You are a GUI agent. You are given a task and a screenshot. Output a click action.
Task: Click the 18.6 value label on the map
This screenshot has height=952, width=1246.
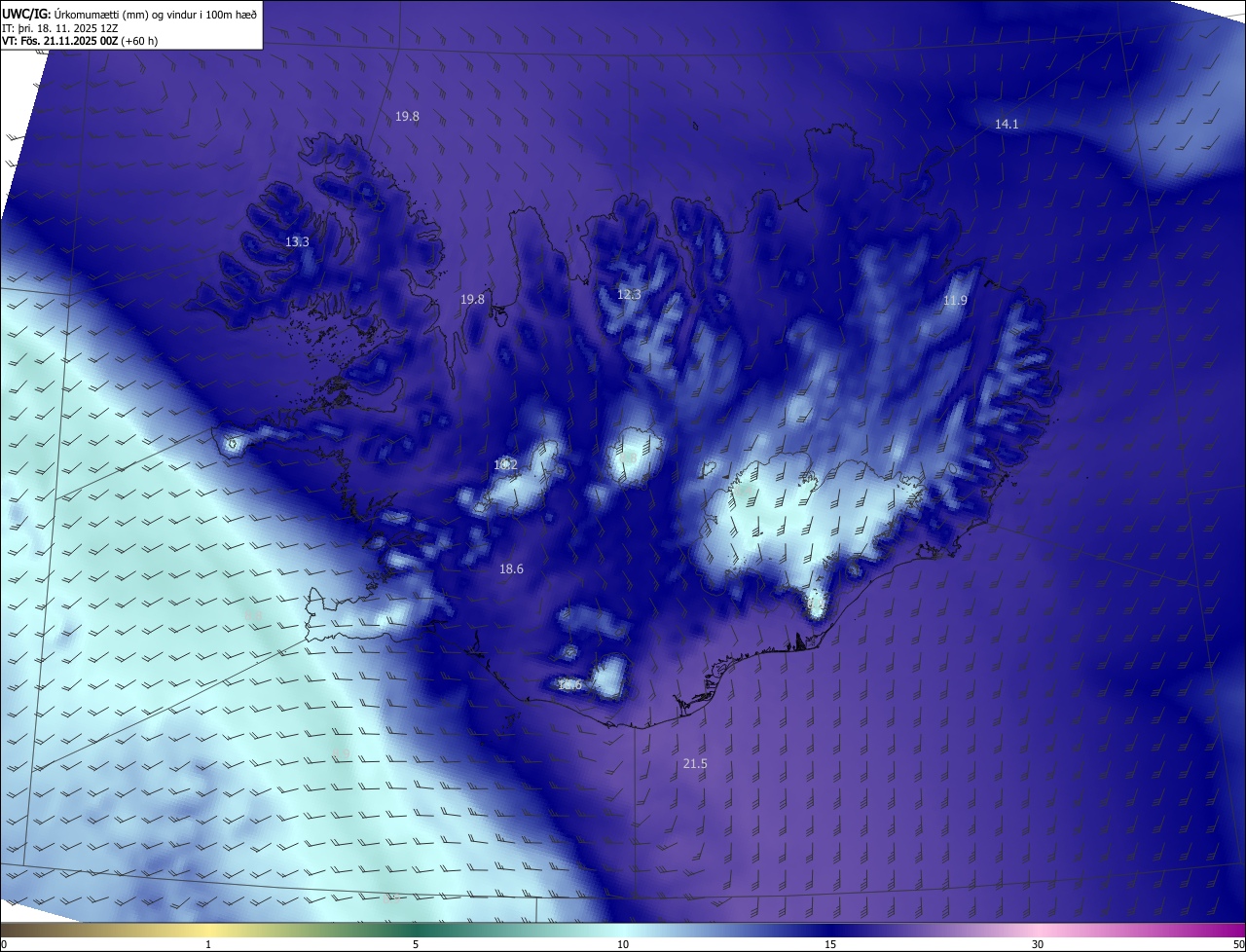pos(511,569)
